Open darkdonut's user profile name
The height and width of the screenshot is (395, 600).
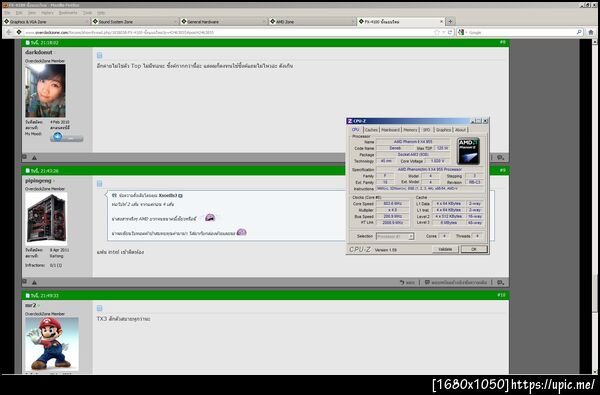(x=39, y=52)
